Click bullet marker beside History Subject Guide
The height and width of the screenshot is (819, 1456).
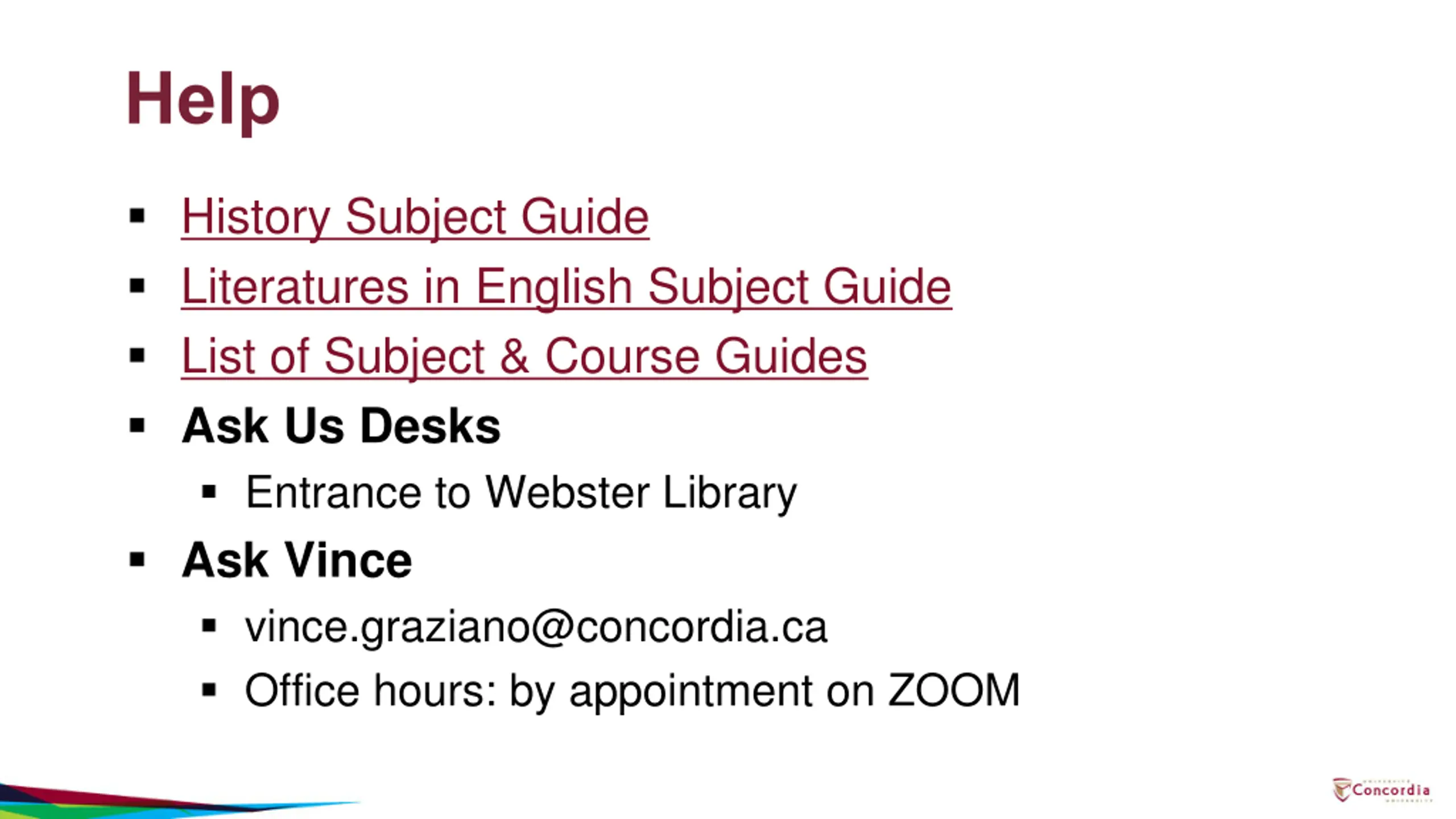point(137,216)
